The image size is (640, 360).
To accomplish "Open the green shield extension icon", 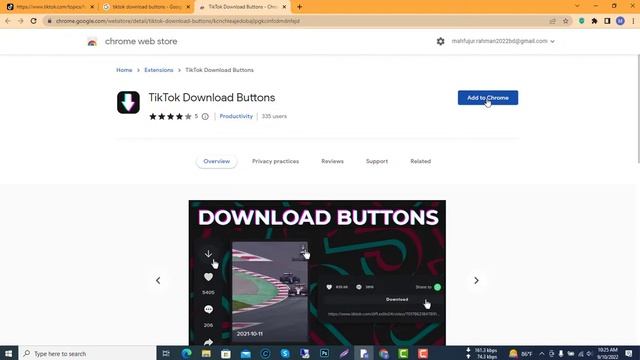I will click(x=582, y=21).
